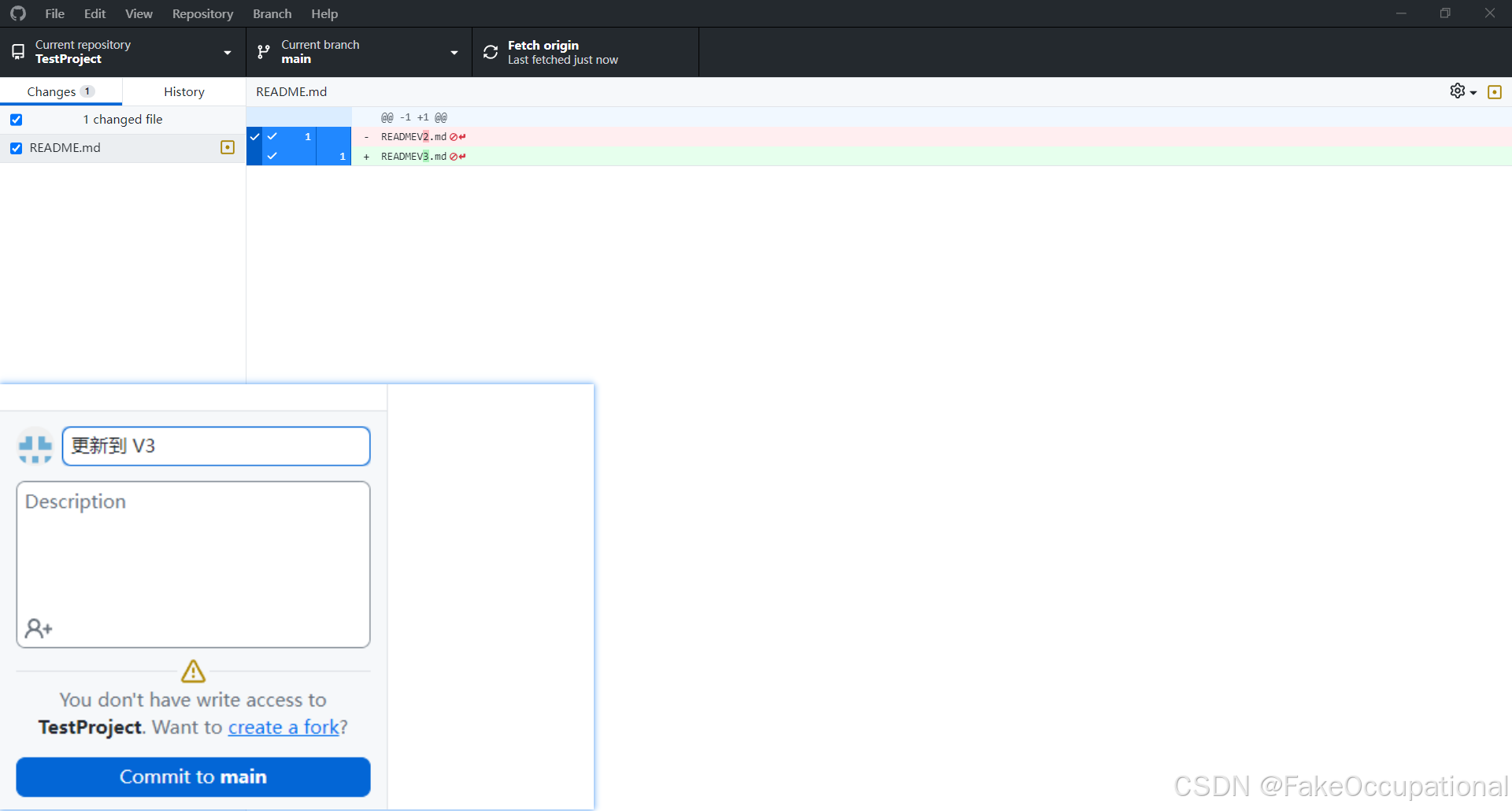Open the Help menu
Image resolution: width=1512 pixels, height=811 pixels.
pos(324,13)
